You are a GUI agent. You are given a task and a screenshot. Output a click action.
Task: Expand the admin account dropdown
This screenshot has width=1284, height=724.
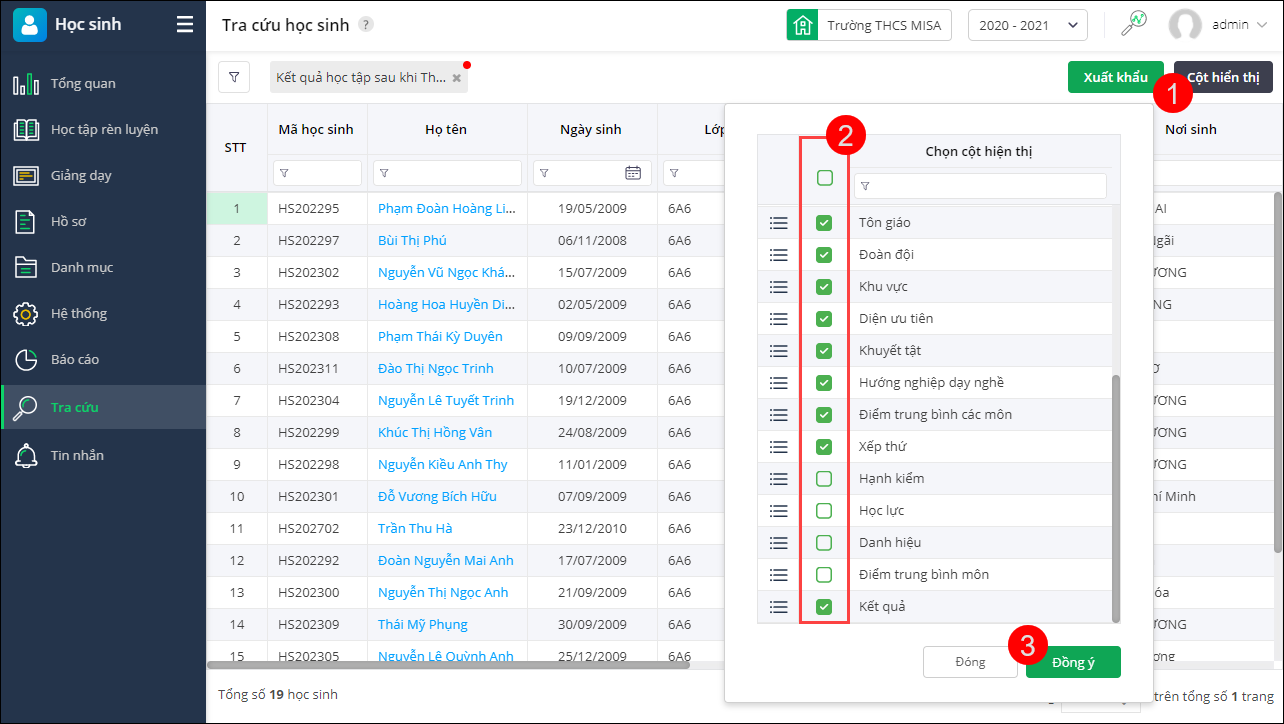tap(1260, 25)
